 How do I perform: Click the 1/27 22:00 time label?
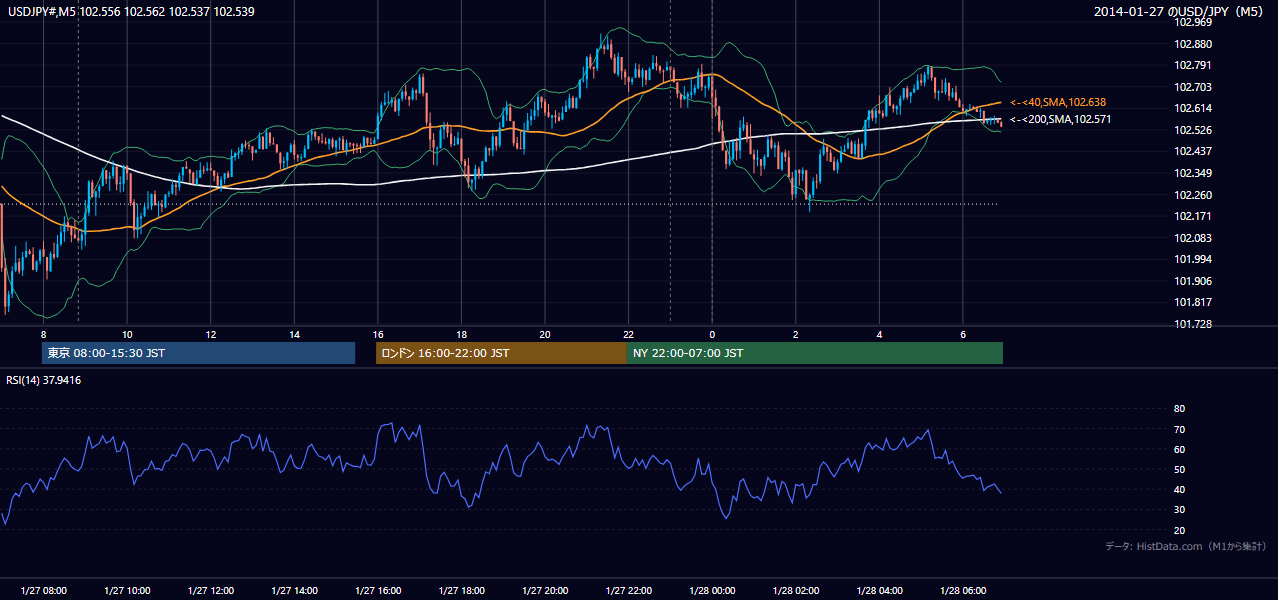pyautogui.click(x=628, y=591)
